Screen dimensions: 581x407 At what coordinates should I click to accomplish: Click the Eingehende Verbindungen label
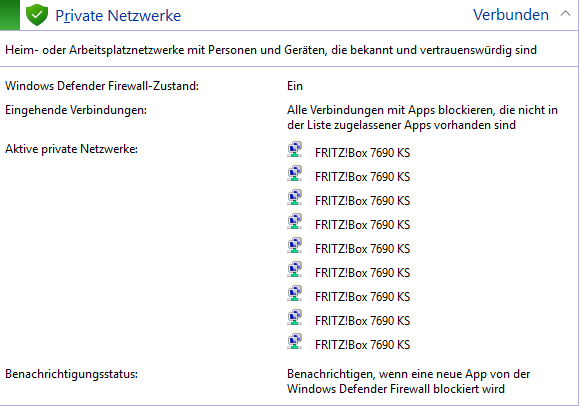click(x=76, y=110)
